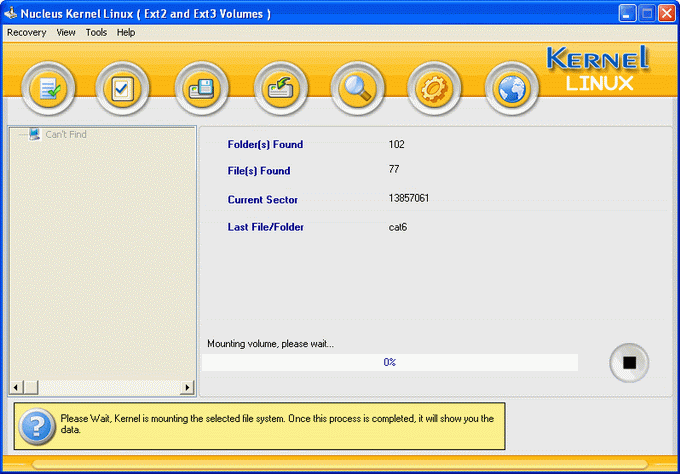Open the gear settings toolbar icon
Viewport: 680px width, 474px height.
pos(434,88)
